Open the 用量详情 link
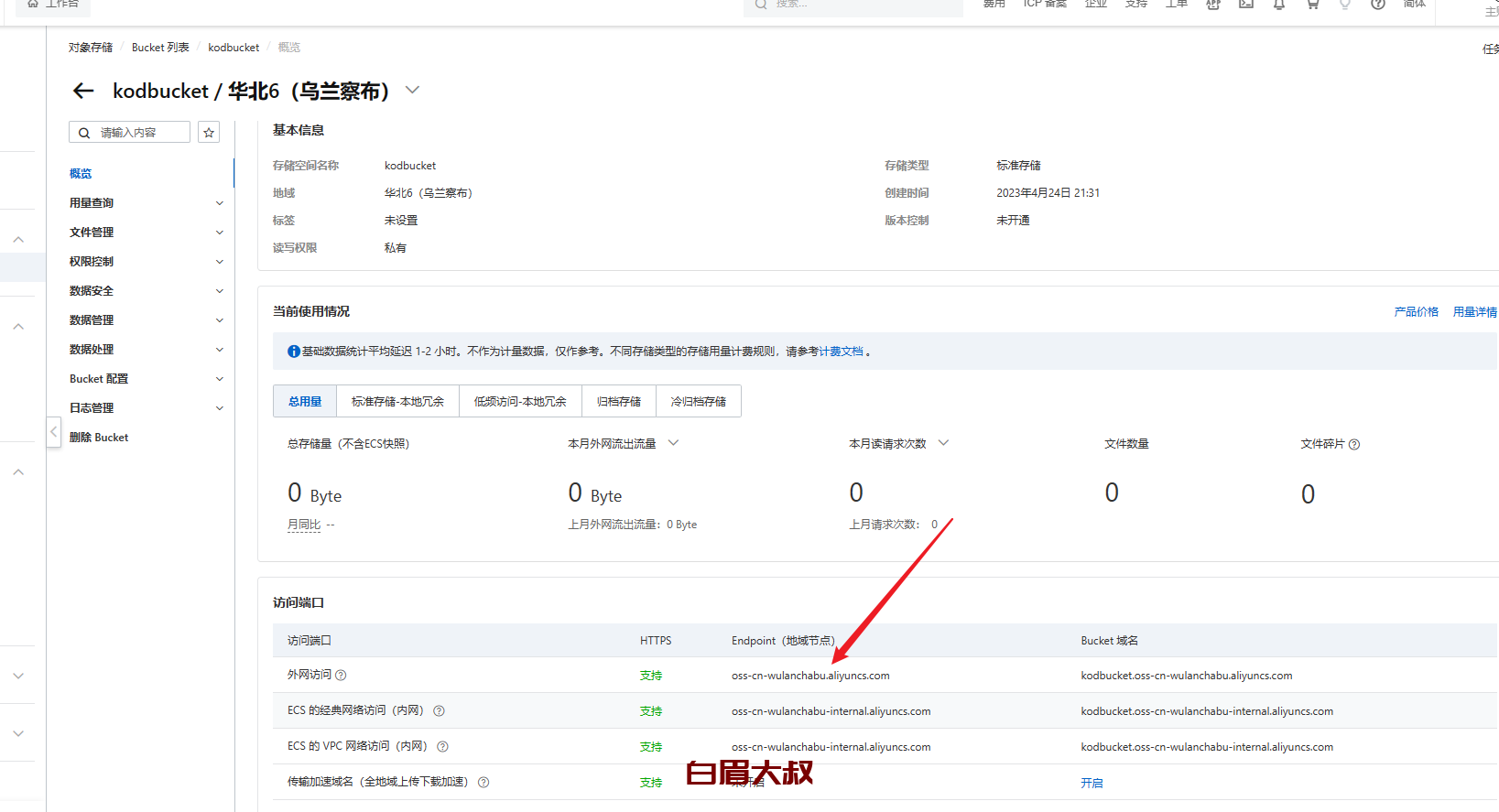 [x=1475, y=312]
